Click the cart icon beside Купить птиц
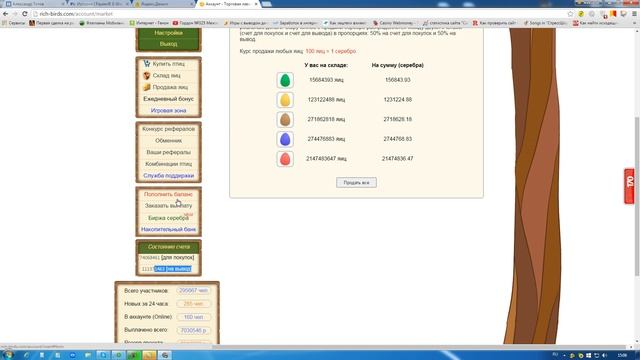This screenshot has height=360, width=640. point(147,64)
